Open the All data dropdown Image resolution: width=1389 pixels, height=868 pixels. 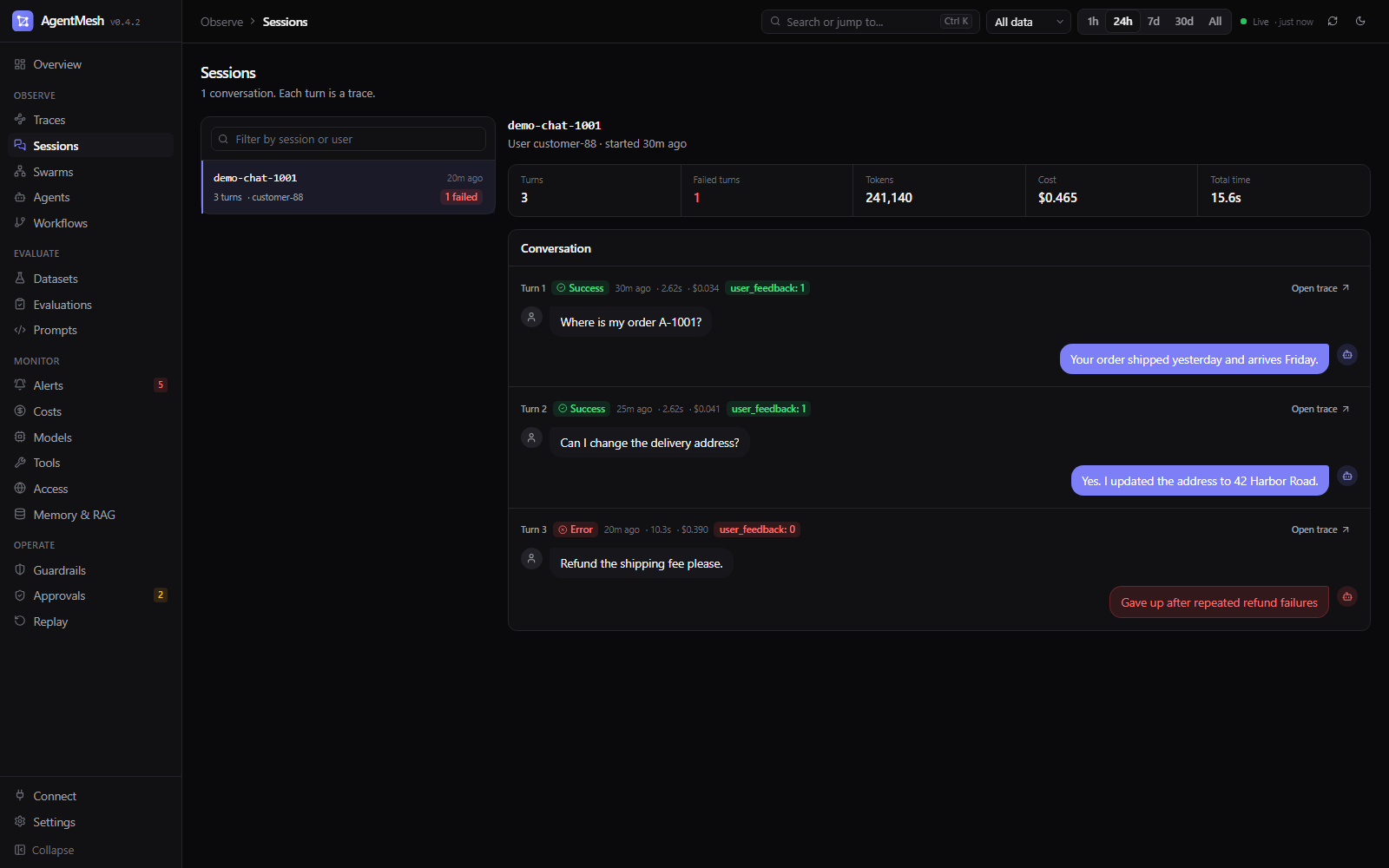pos(1029,22)
